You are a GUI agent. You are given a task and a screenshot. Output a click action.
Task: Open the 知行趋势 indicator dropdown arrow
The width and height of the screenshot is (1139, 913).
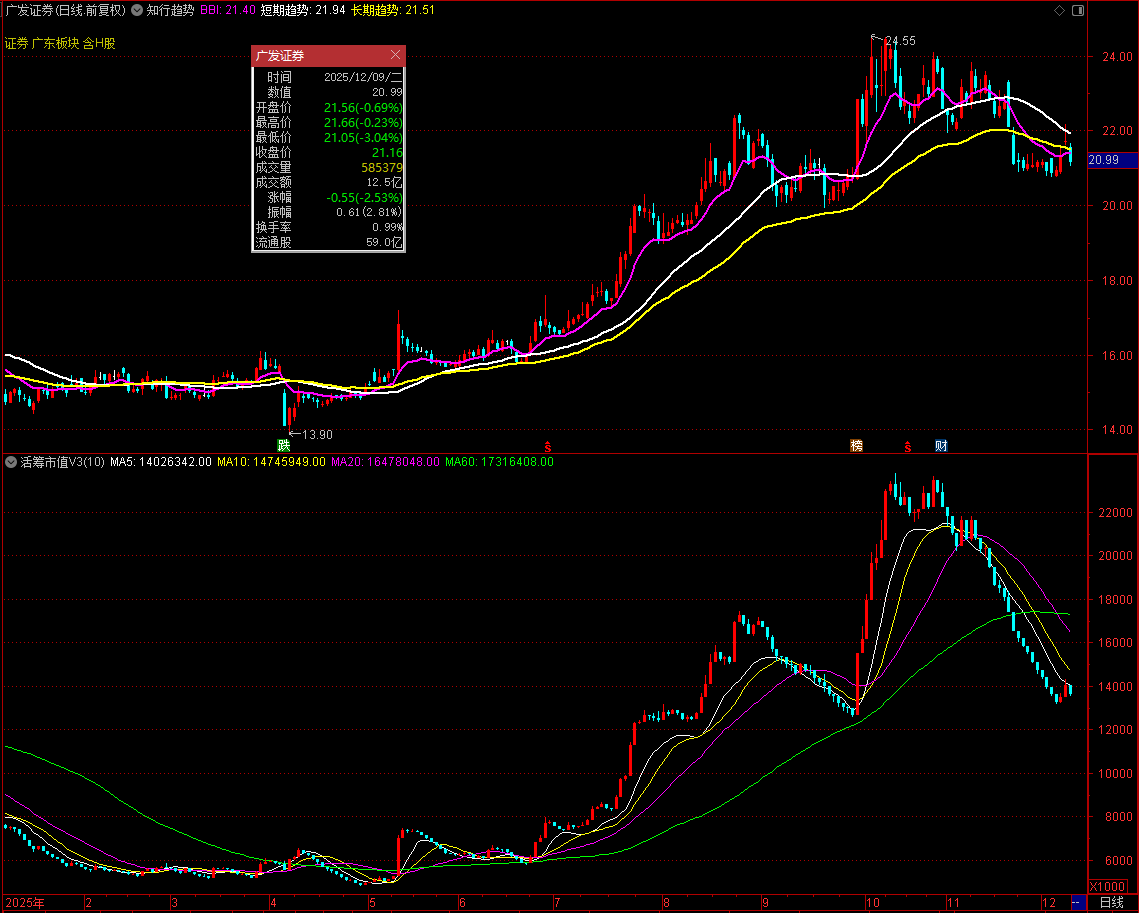(x=137, y=10)
